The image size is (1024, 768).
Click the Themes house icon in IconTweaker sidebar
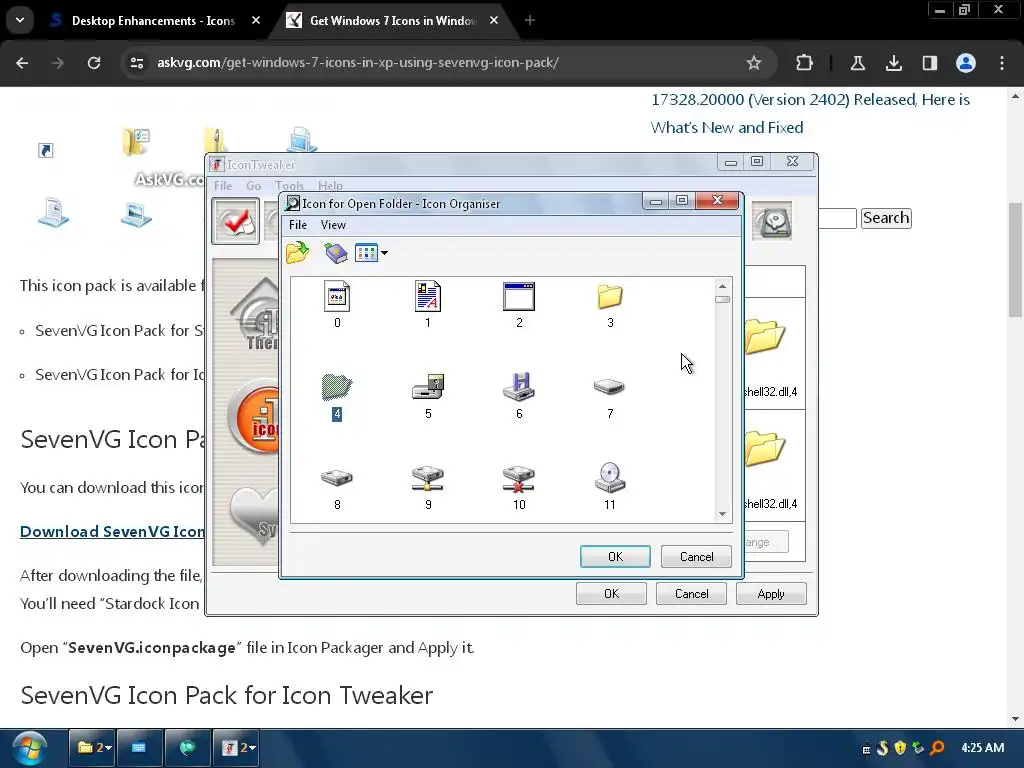pyautogui.click(x=257, y=315)
